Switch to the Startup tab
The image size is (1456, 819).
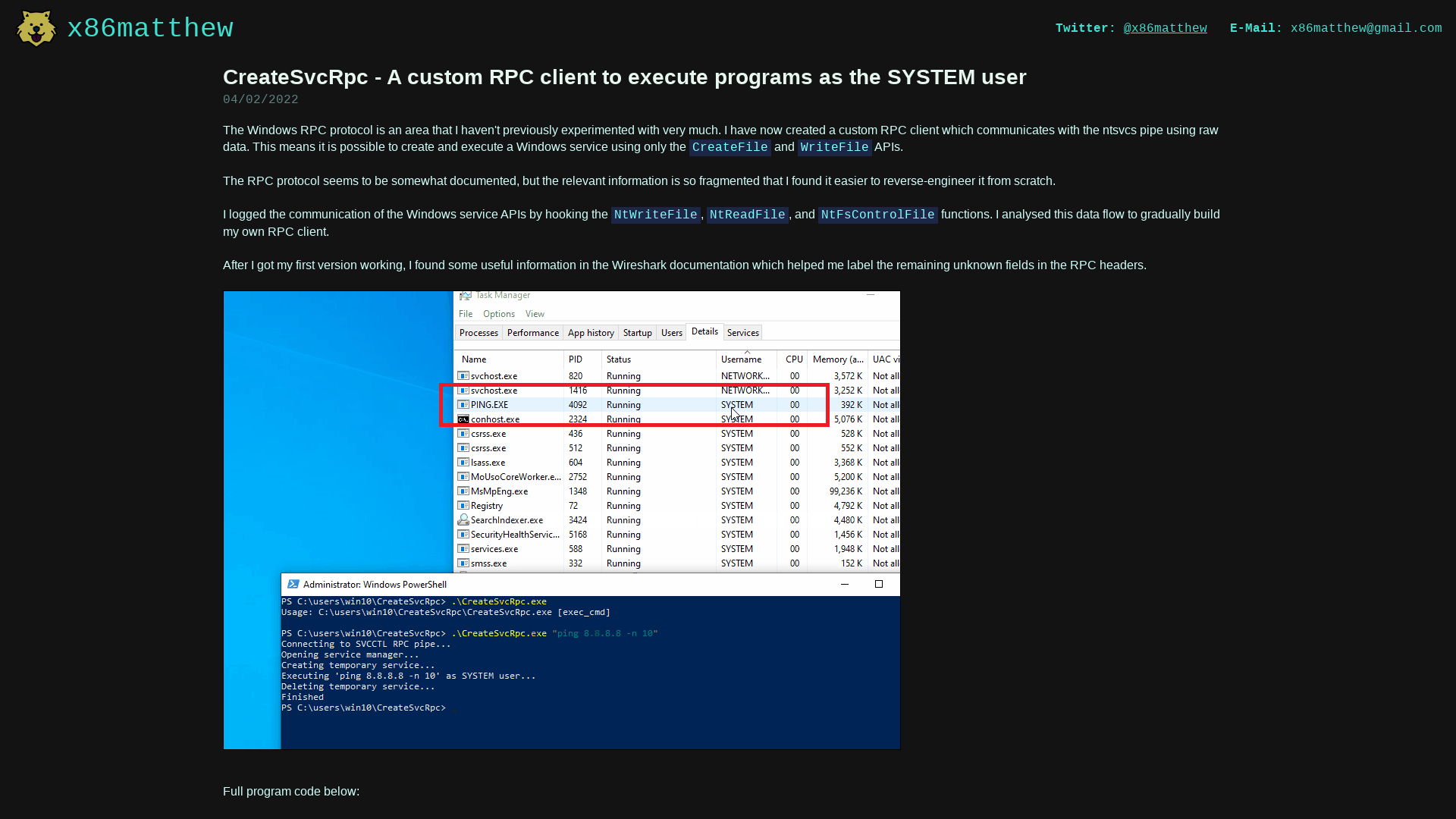pyautogui.click(x=637, y=333)
